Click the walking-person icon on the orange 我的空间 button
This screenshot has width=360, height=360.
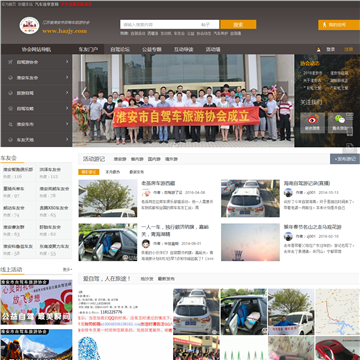click(324, 25)
